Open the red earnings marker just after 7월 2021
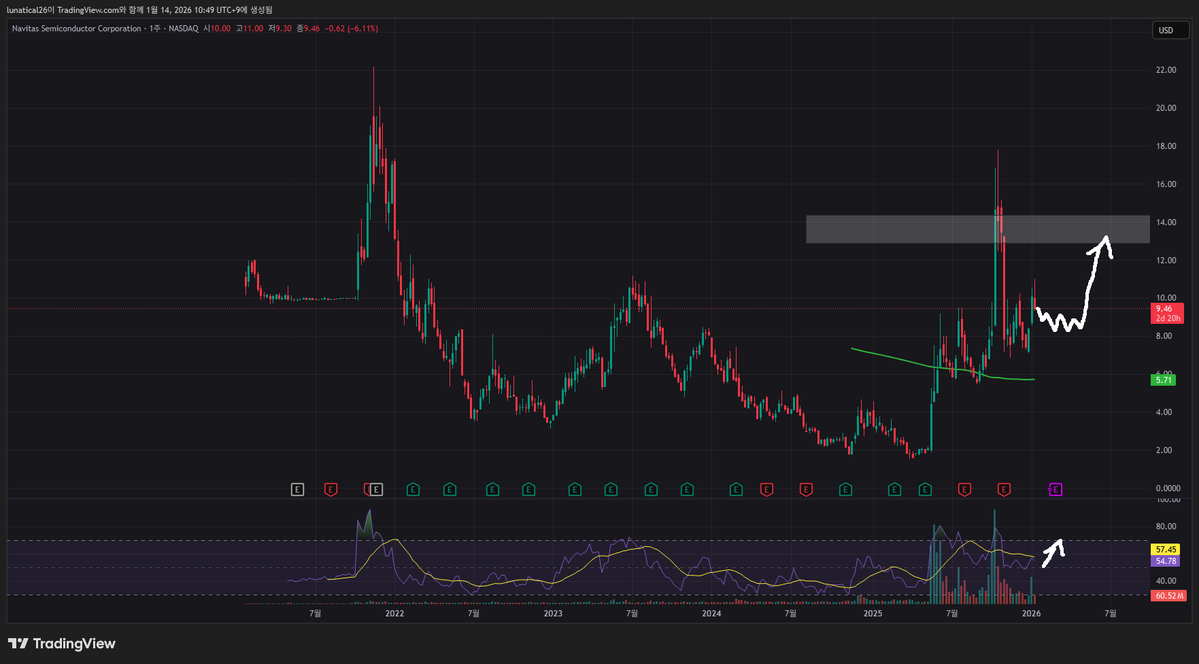The height and width of the screenshot is (664, 1199). tap(330, 490)
